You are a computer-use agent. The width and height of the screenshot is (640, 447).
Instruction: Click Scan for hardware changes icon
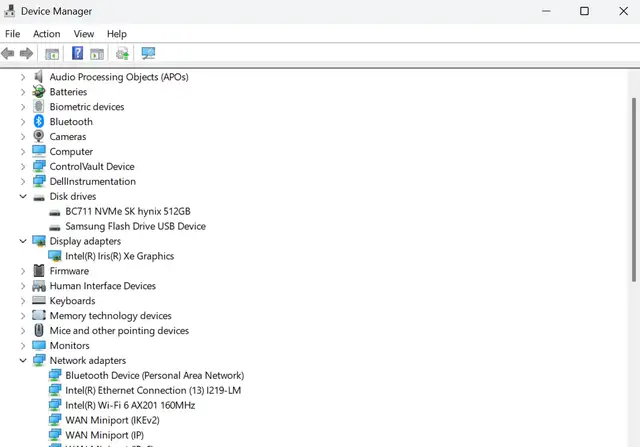pos(148,53)
